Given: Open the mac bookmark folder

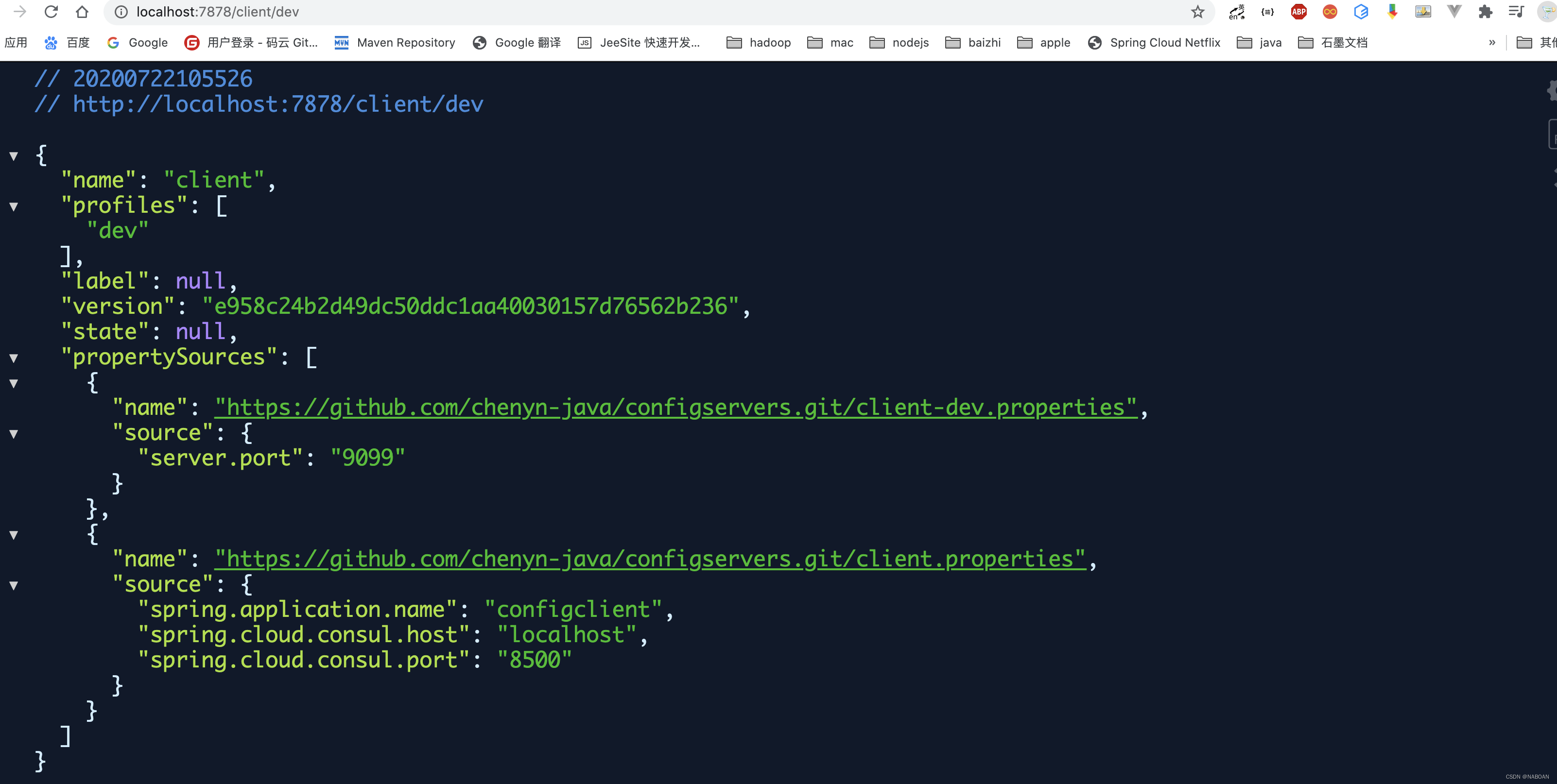Looking at the screenshot, I should click(x=830, y=42).
